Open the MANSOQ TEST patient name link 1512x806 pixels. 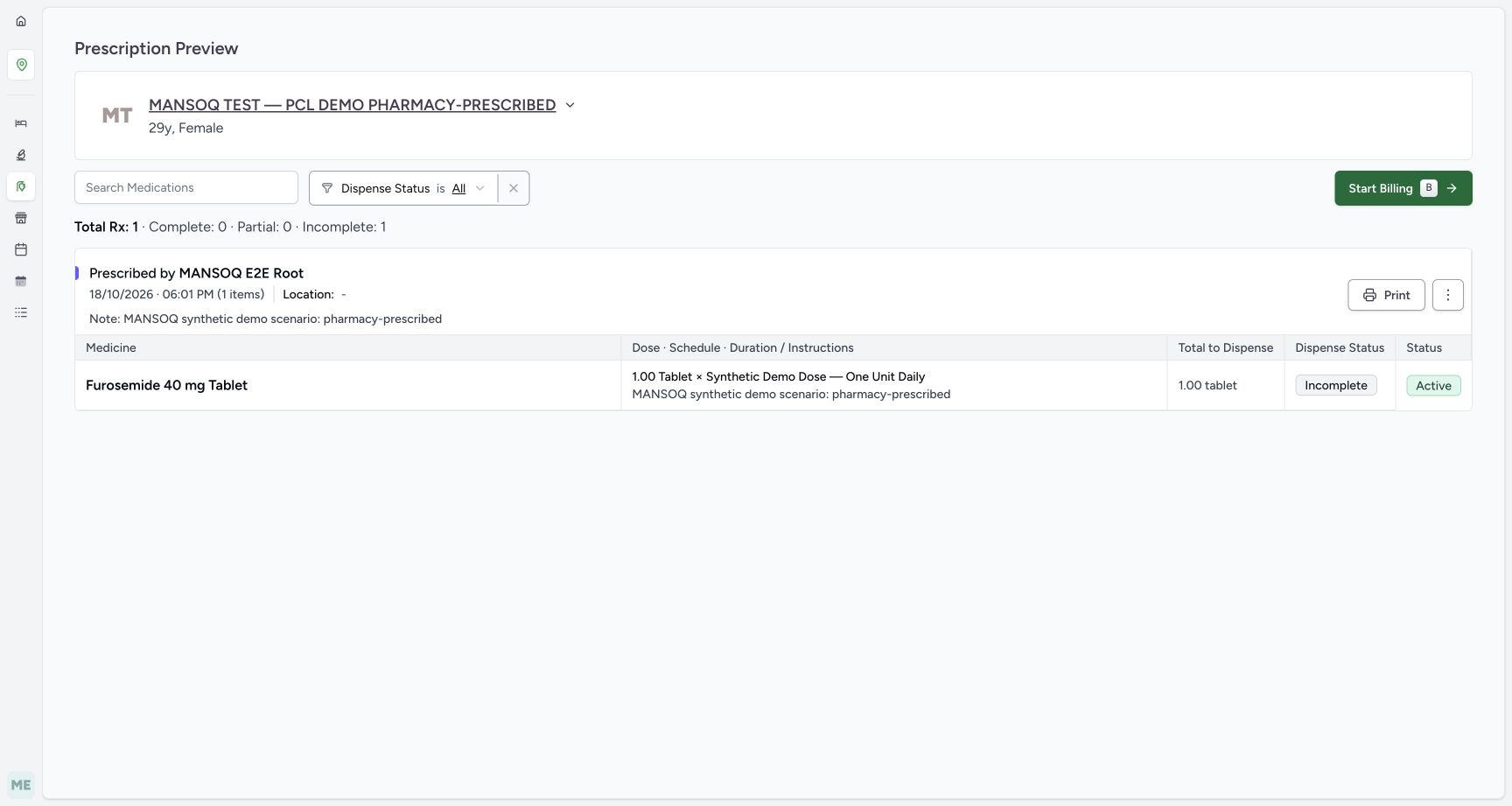pyautogui.click(x=352, y=105)
